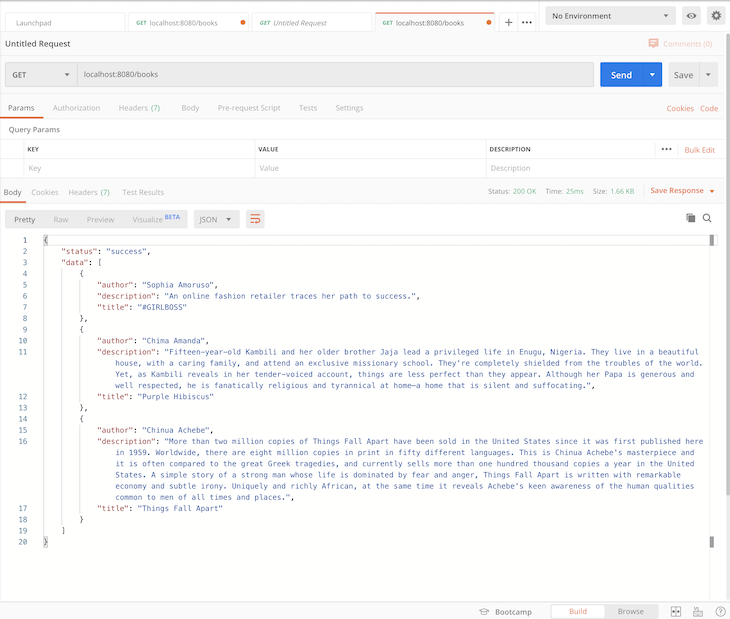
Task: Switch to the Launchpad tab
Action: tap(65, 23)
